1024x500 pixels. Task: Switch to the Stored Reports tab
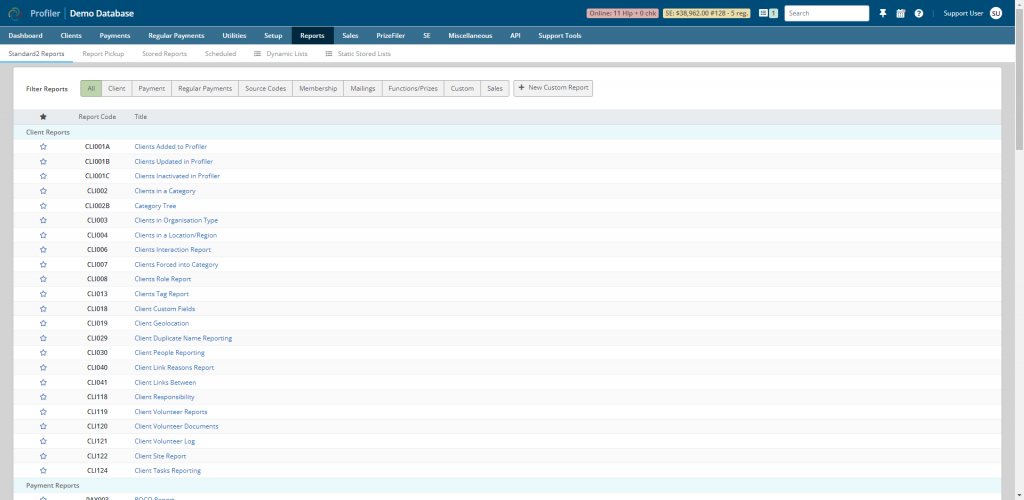[x=165, y=54]
